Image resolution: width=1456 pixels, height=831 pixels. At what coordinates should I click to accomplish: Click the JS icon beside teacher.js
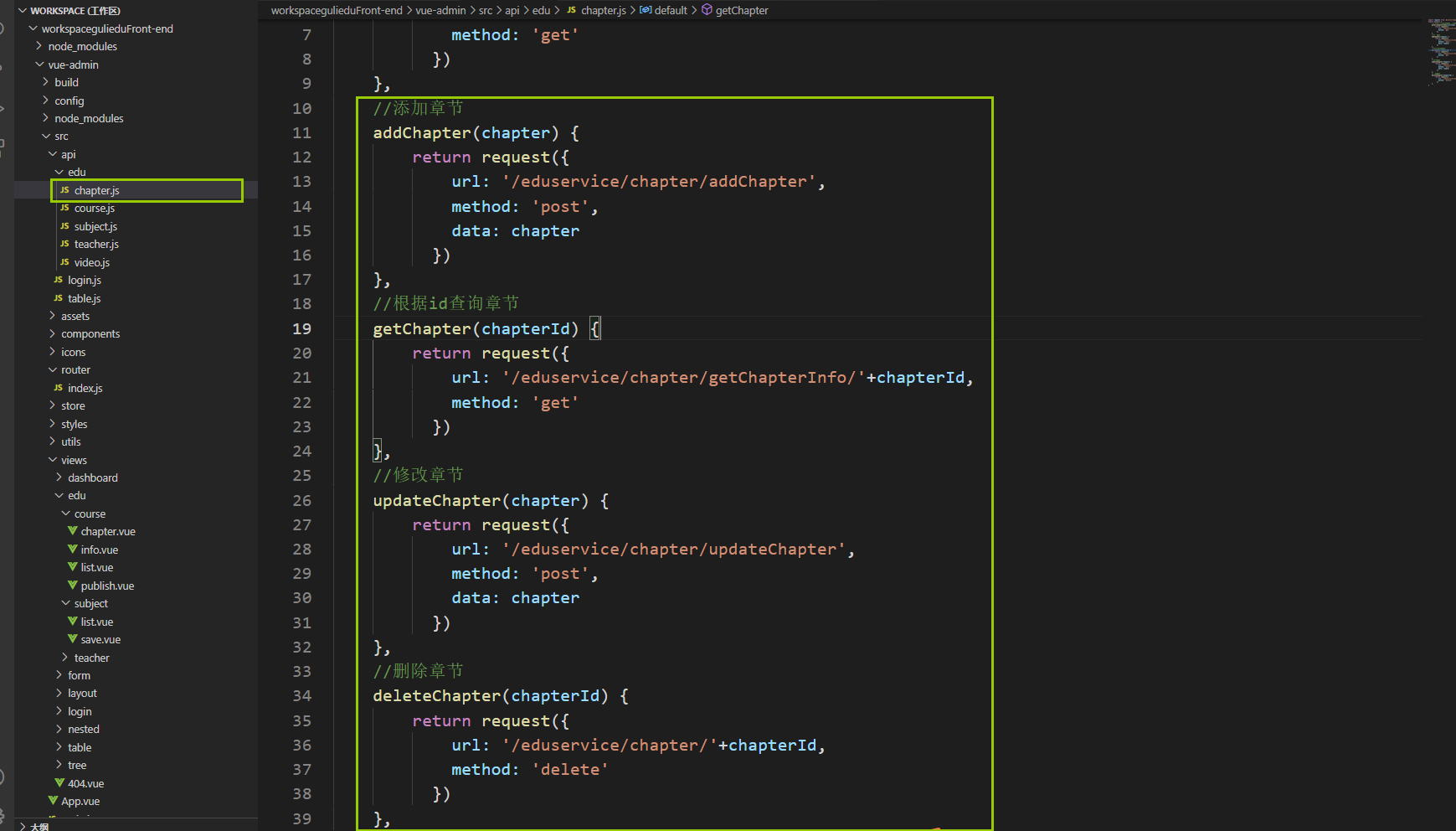[x=64, y=244]
